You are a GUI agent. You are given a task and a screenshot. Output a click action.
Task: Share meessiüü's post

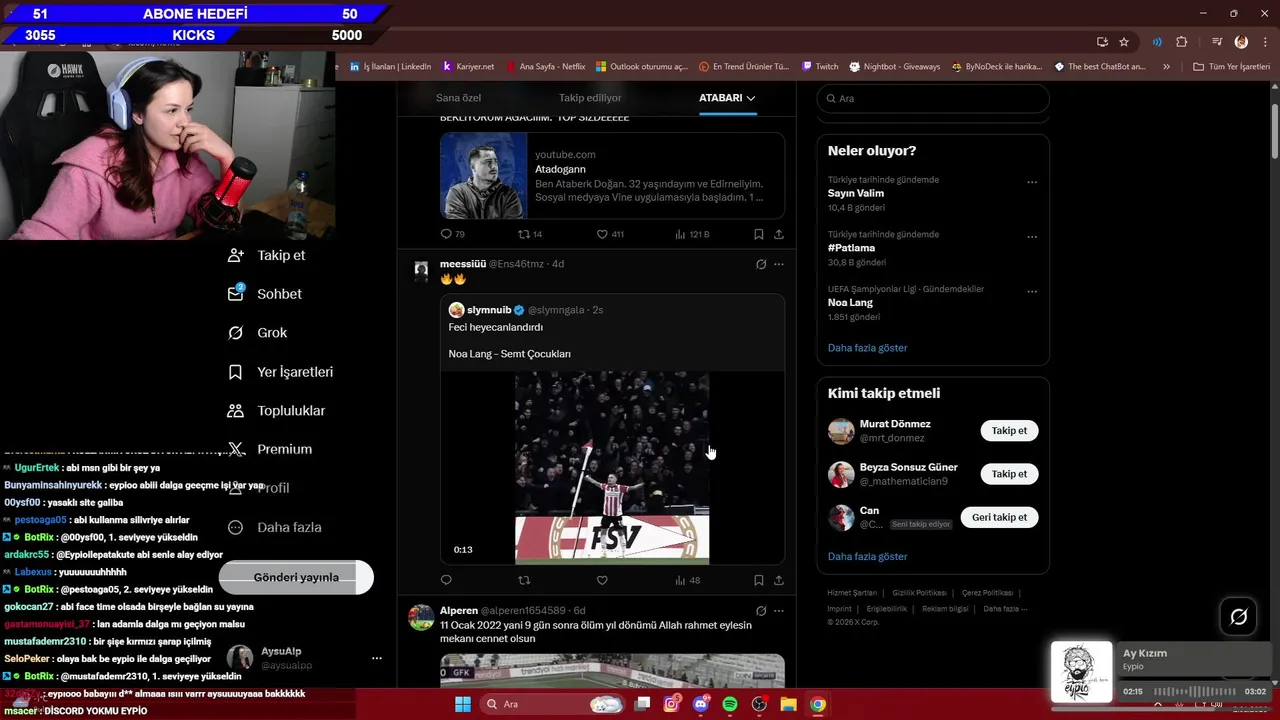[778, 580]
